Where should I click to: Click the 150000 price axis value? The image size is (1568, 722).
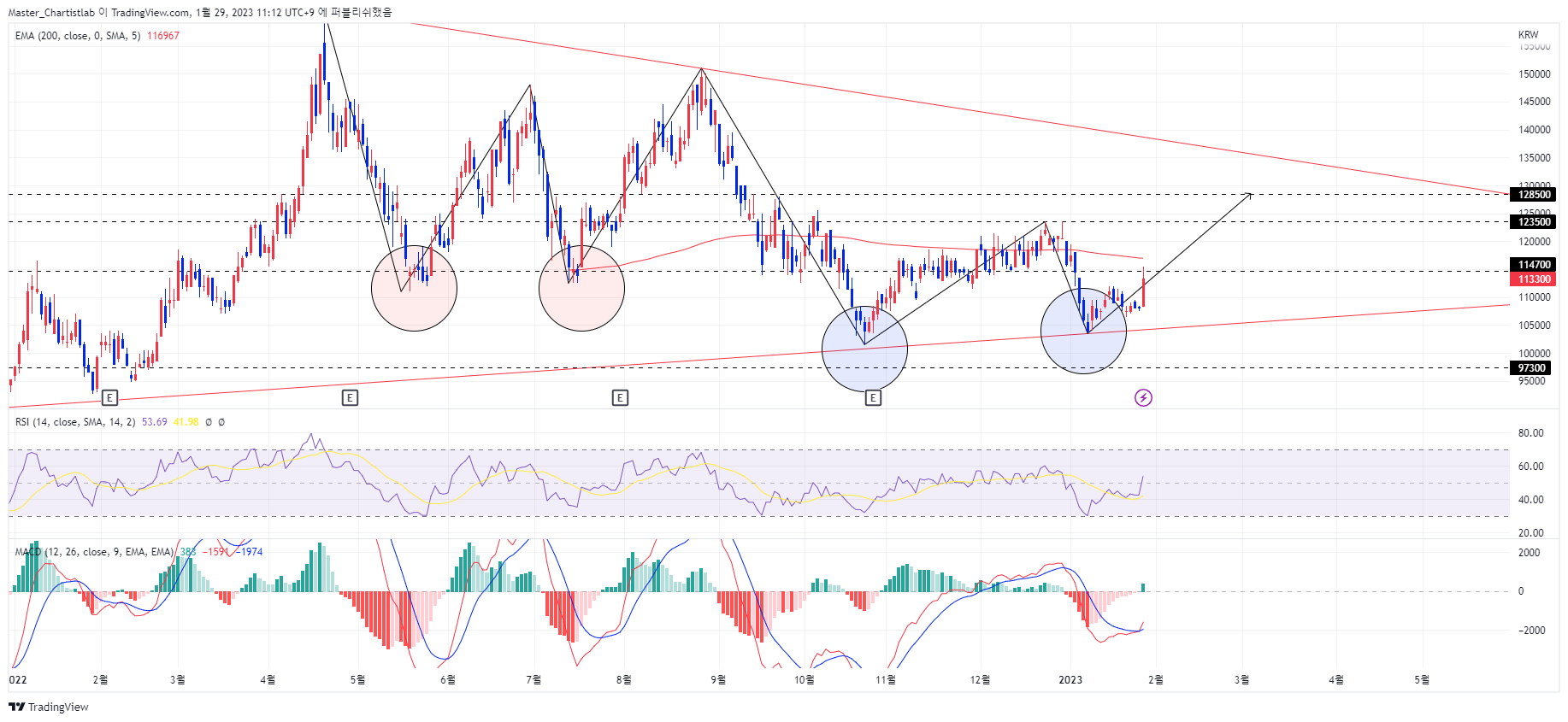[1535, 74]
